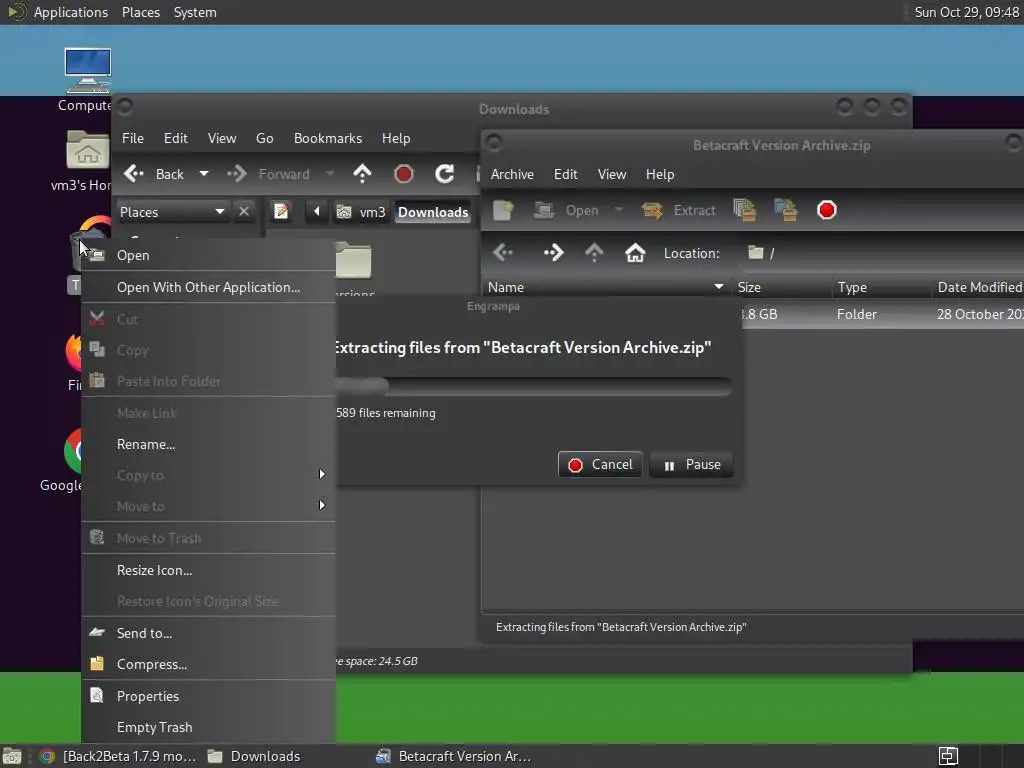Choose Empty Trash in context menu
This screenshot has height=768, width=1024.
coord(209,727)
